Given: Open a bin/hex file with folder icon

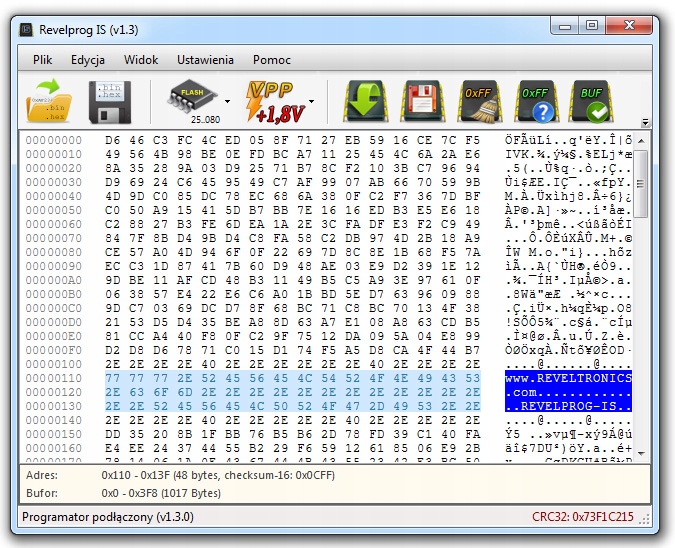Looking at the screenshot, I should pyautogui.click(x=49, y=101).
